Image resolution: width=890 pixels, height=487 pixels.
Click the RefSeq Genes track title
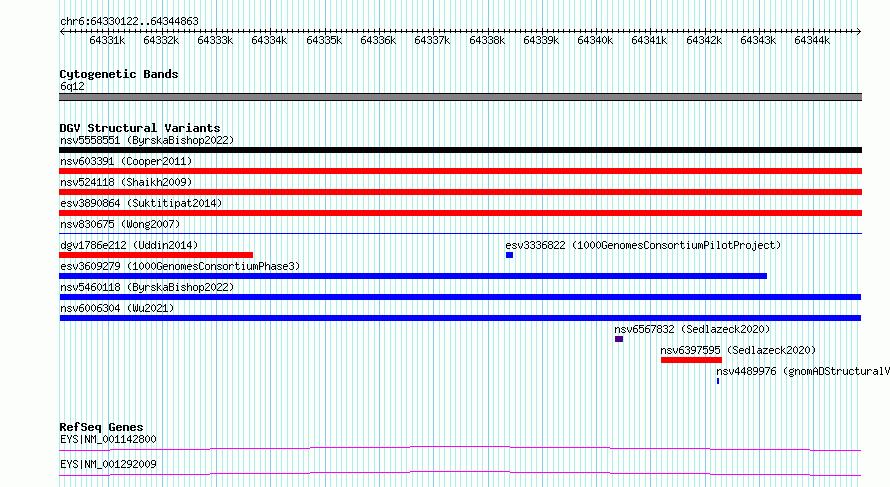(x=101, y=427)
